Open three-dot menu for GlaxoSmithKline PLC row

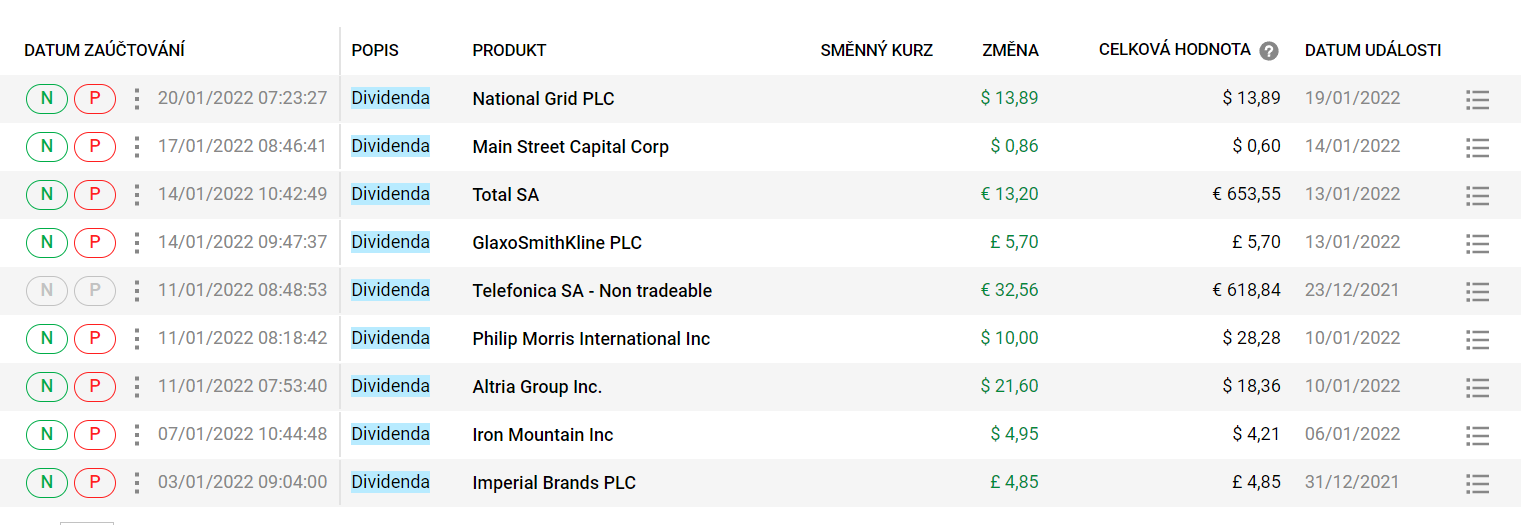point(137,243)
